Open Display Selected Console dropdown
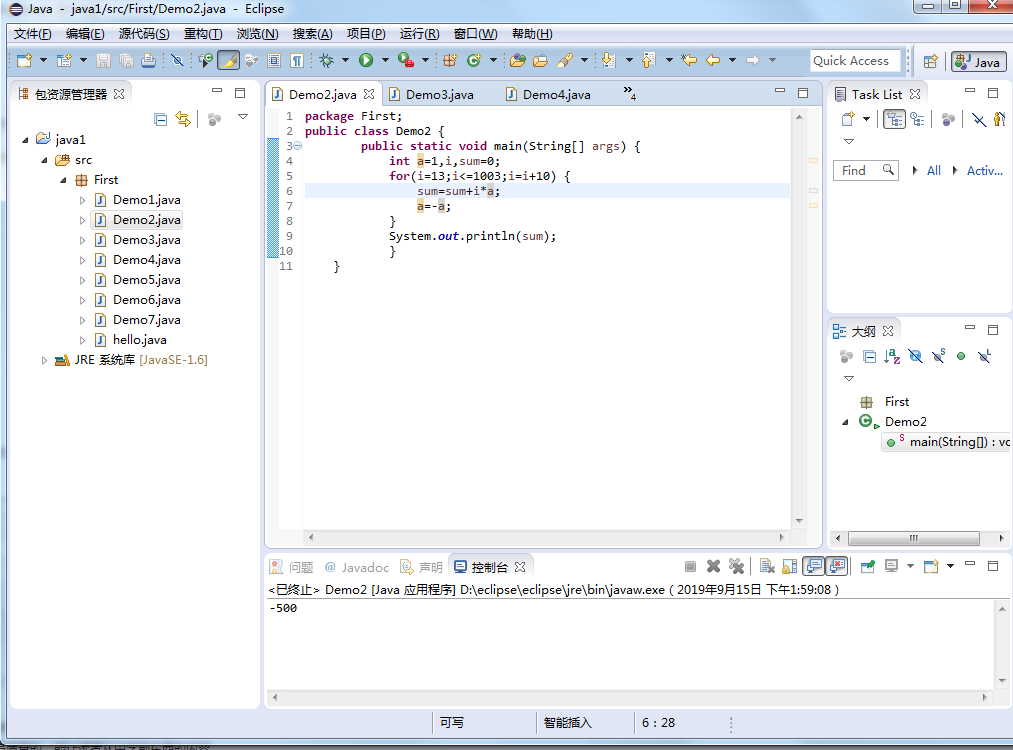 pyautogui.click(x=910, y=567)
